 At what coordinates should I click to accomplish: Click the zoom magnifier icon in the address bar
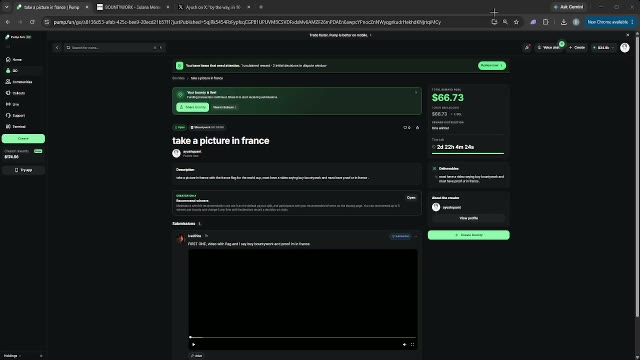point(505,22)
